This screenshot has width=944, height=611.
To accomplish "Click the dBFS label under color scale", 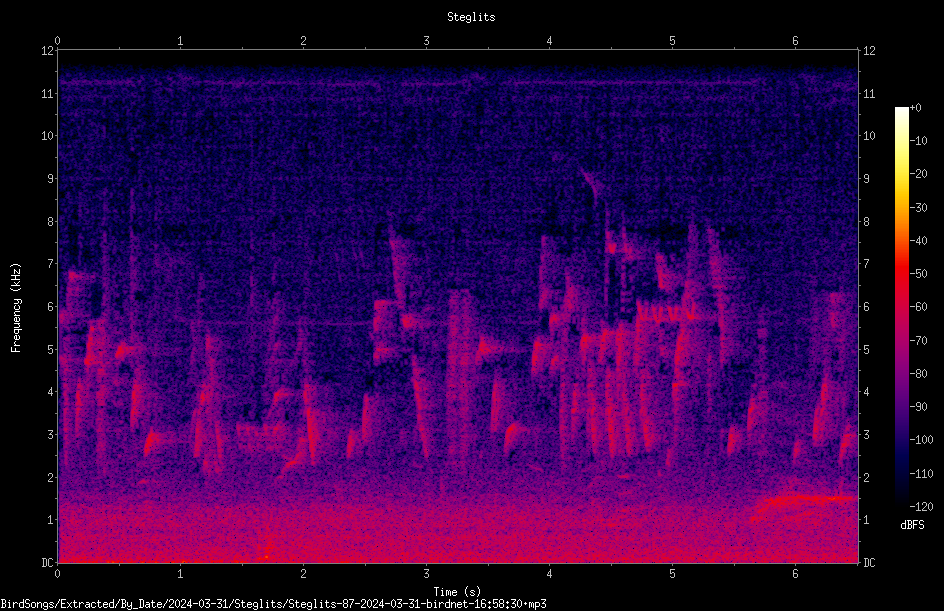I will point(912,525).
